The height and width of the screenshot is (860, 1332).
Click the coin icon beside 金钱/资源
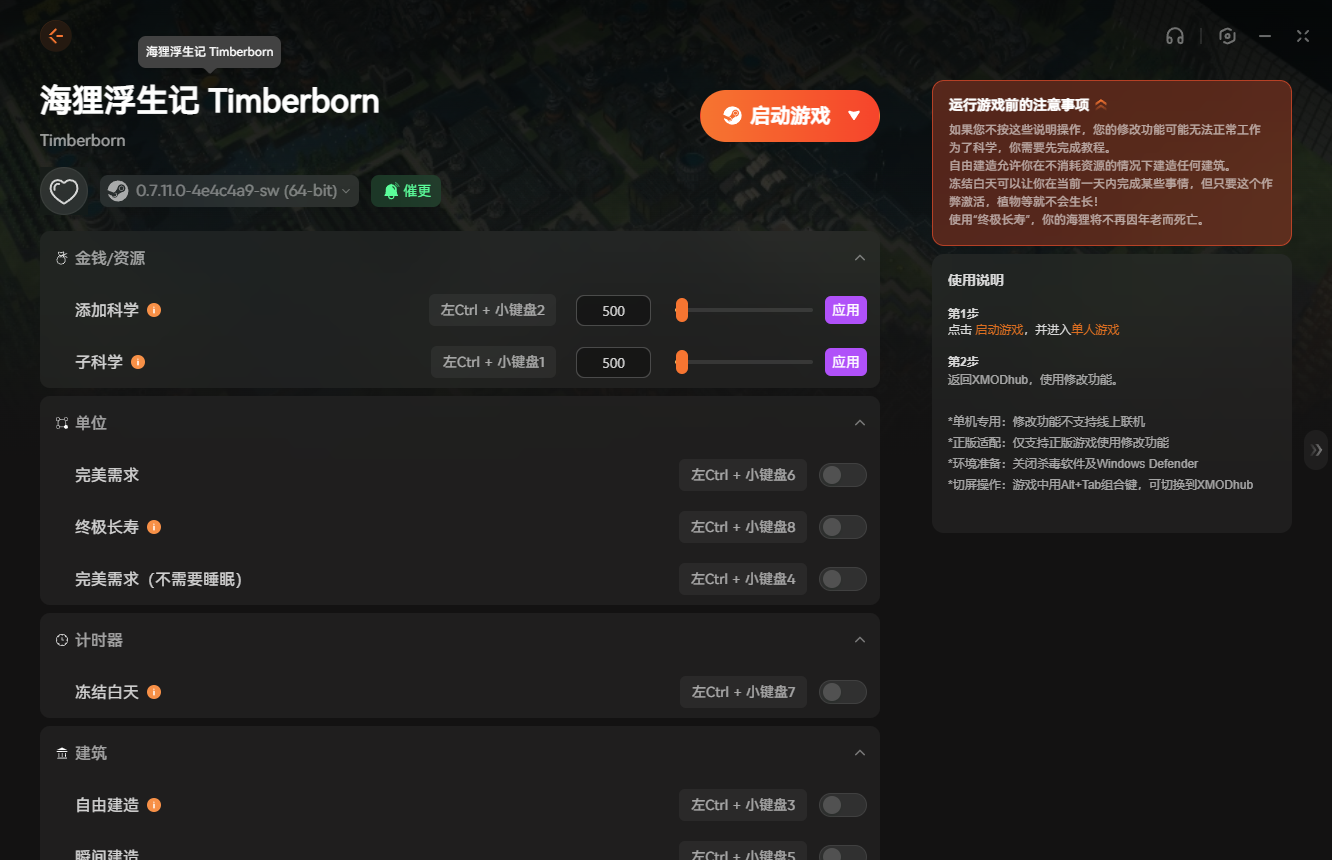click(61, 257)
